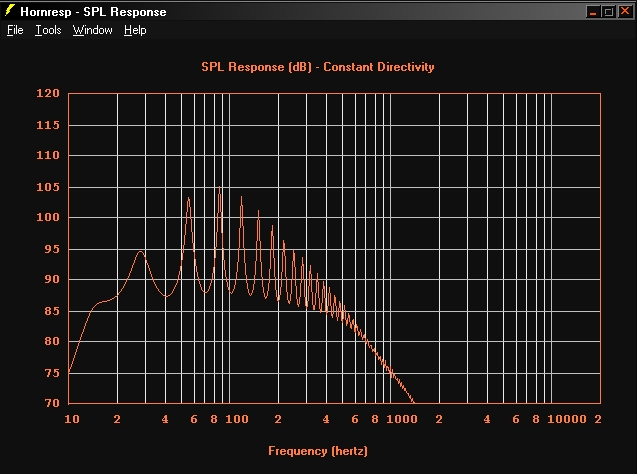
Task: Click the 'Hornresp - SPL Response' window title
Action: (93, 12)
